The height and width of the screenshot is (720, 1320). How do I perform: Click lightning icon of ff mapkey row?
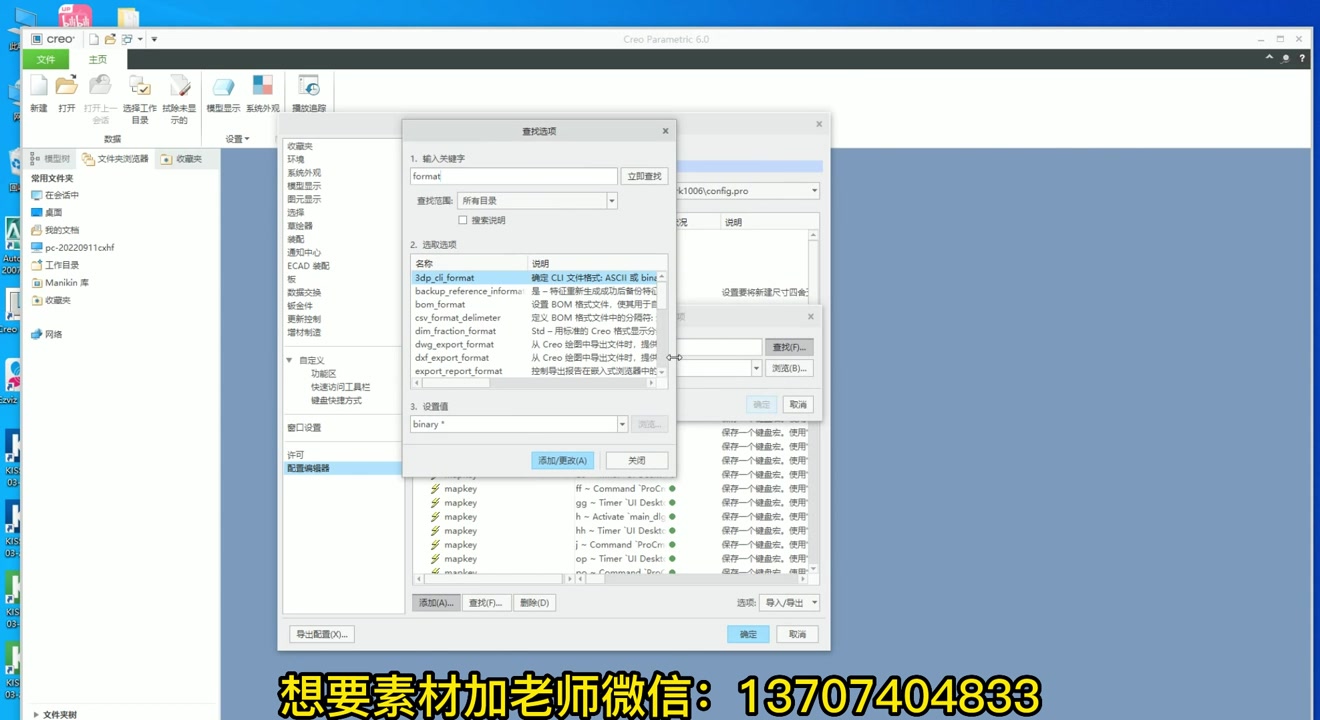pos(435,489)
